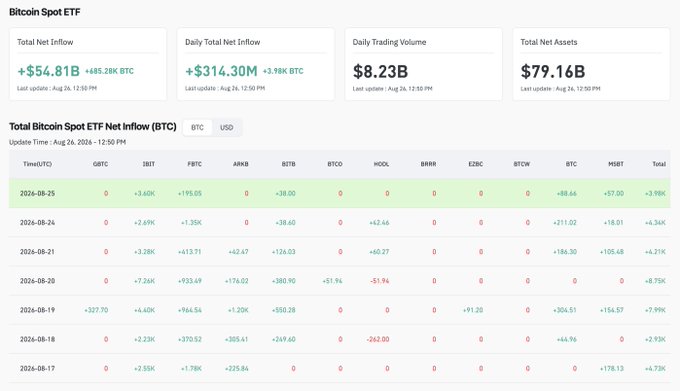Click FBTC +1.78K on 2026-08-17
680x391 pixels.
coord(191,368)
